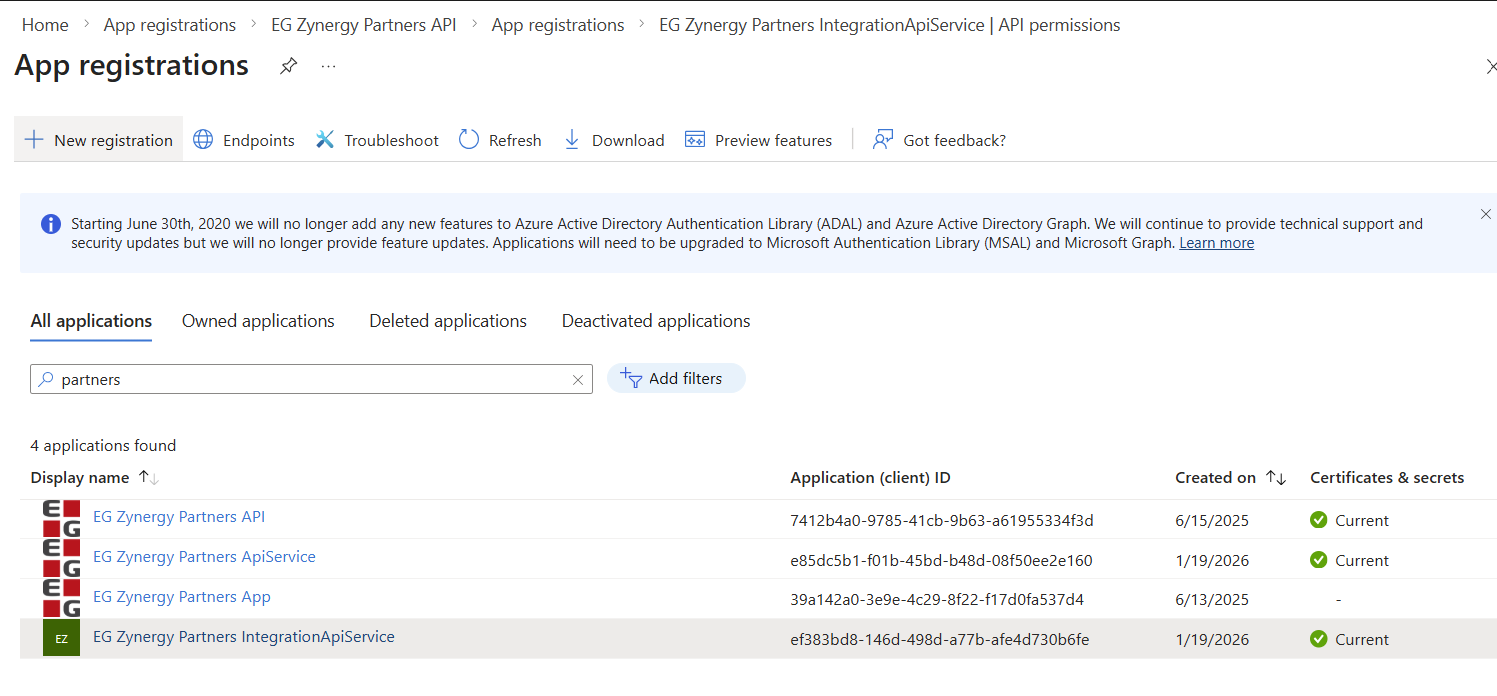Open Preview features
The image size is (1497, 696).
[759, 140]
